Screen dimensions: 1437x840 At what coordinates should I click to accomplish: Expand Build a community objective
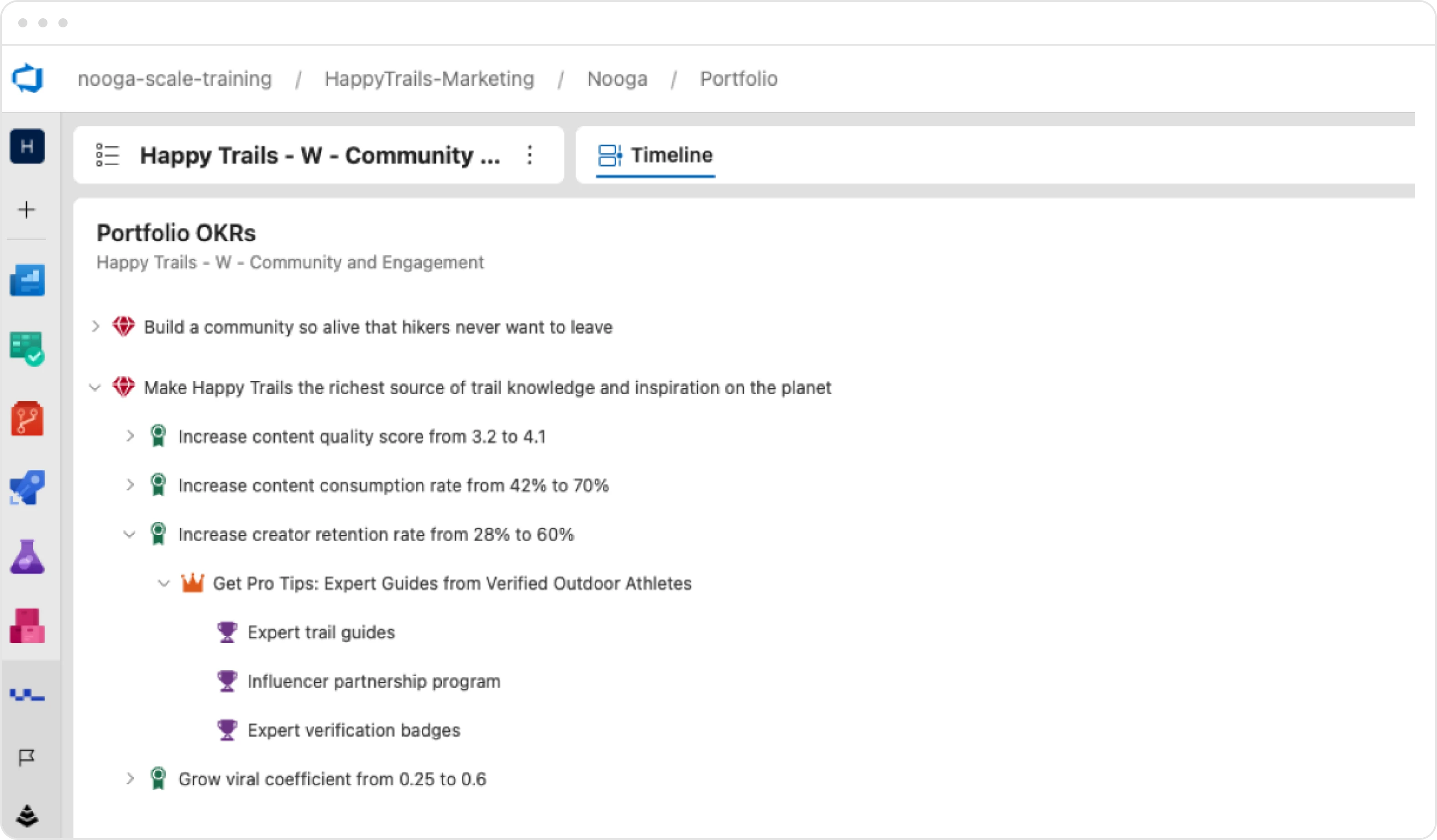pyautogui.click(x=95, y=326)
